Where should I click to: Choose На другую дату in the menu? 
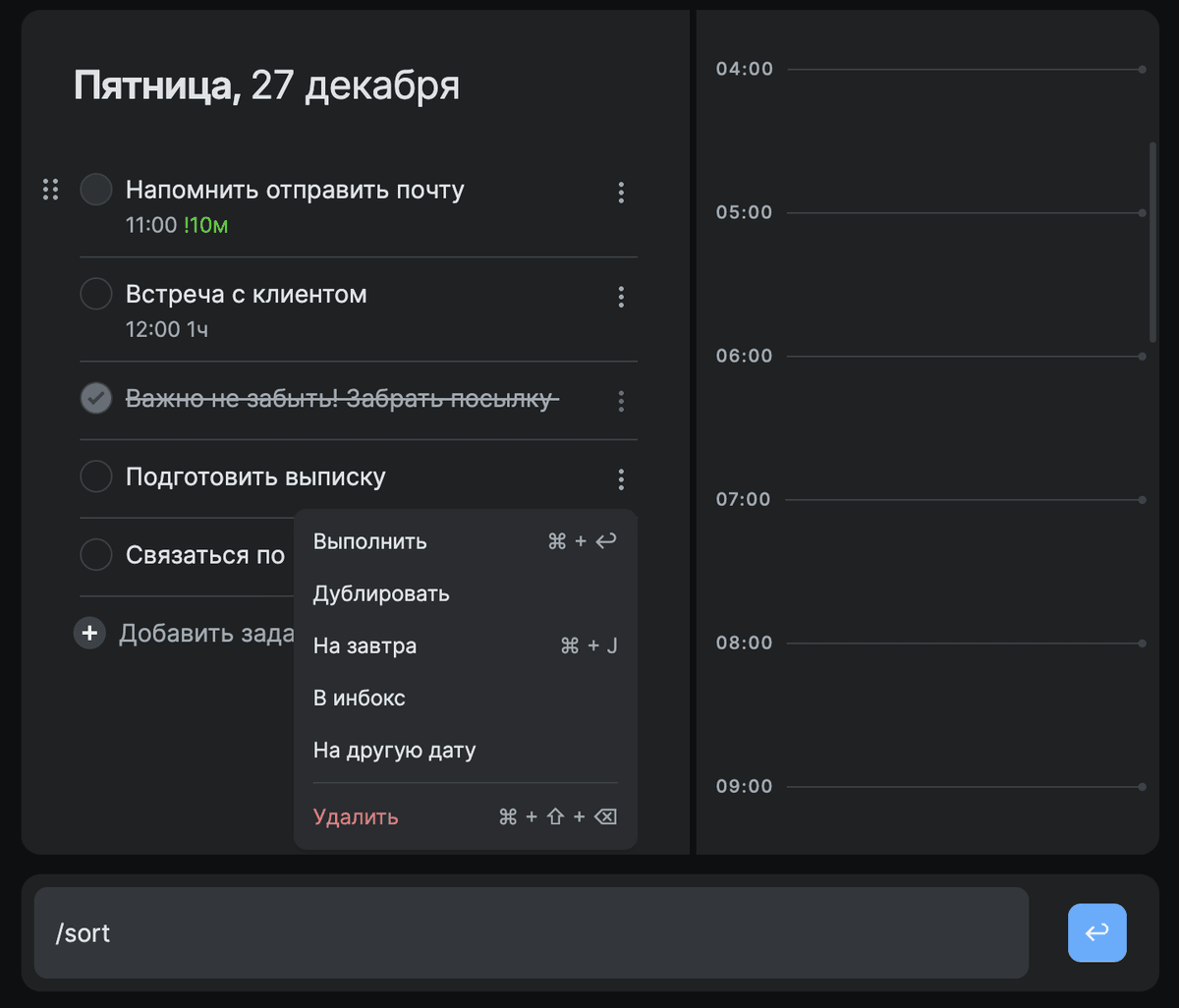pyautogui.click(x=394, y=750)
